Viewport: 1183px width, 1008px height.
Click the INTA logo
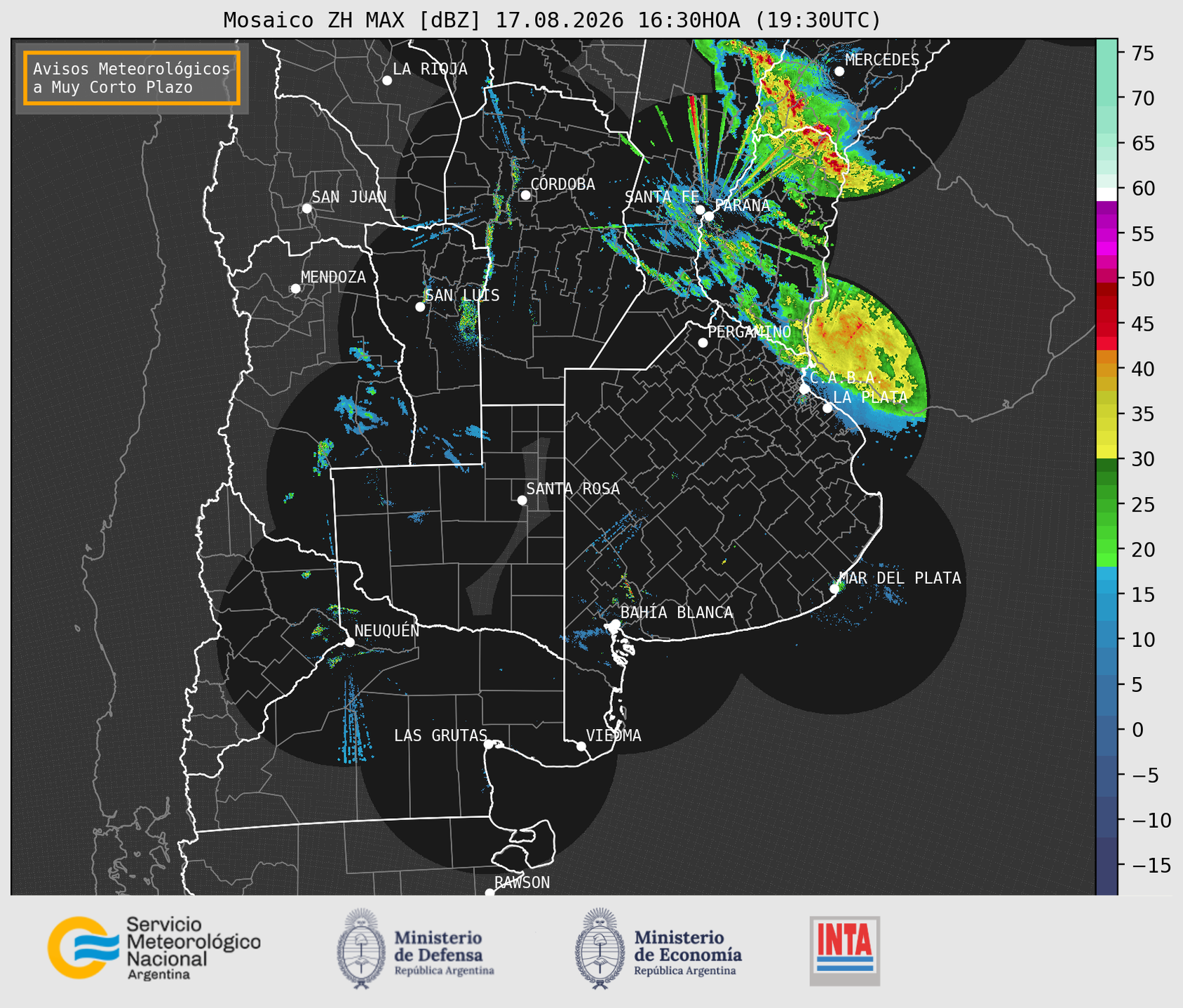click(844, 951)
